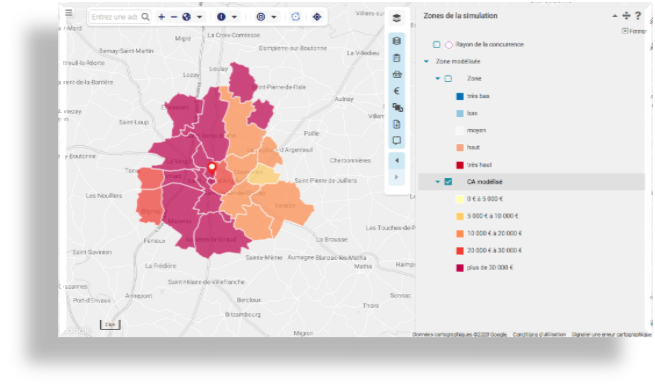Click the locate-me crosshair icon
Image resolution: width=655 pixels, height=390 pixels.
coord(317,17)
